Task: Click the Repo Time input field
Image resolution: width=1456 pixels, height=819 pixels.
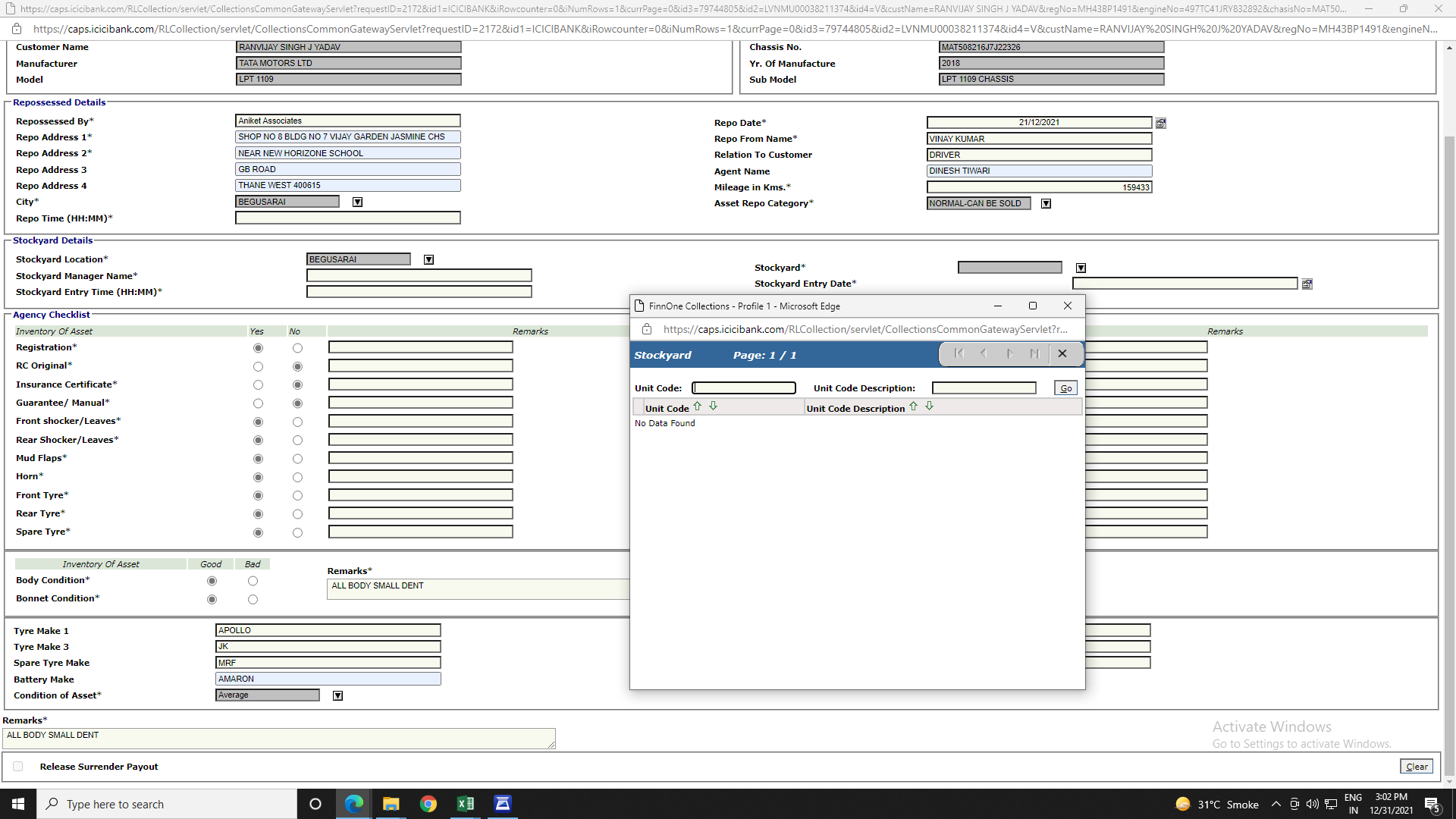Action: click(x=347, y=218)
